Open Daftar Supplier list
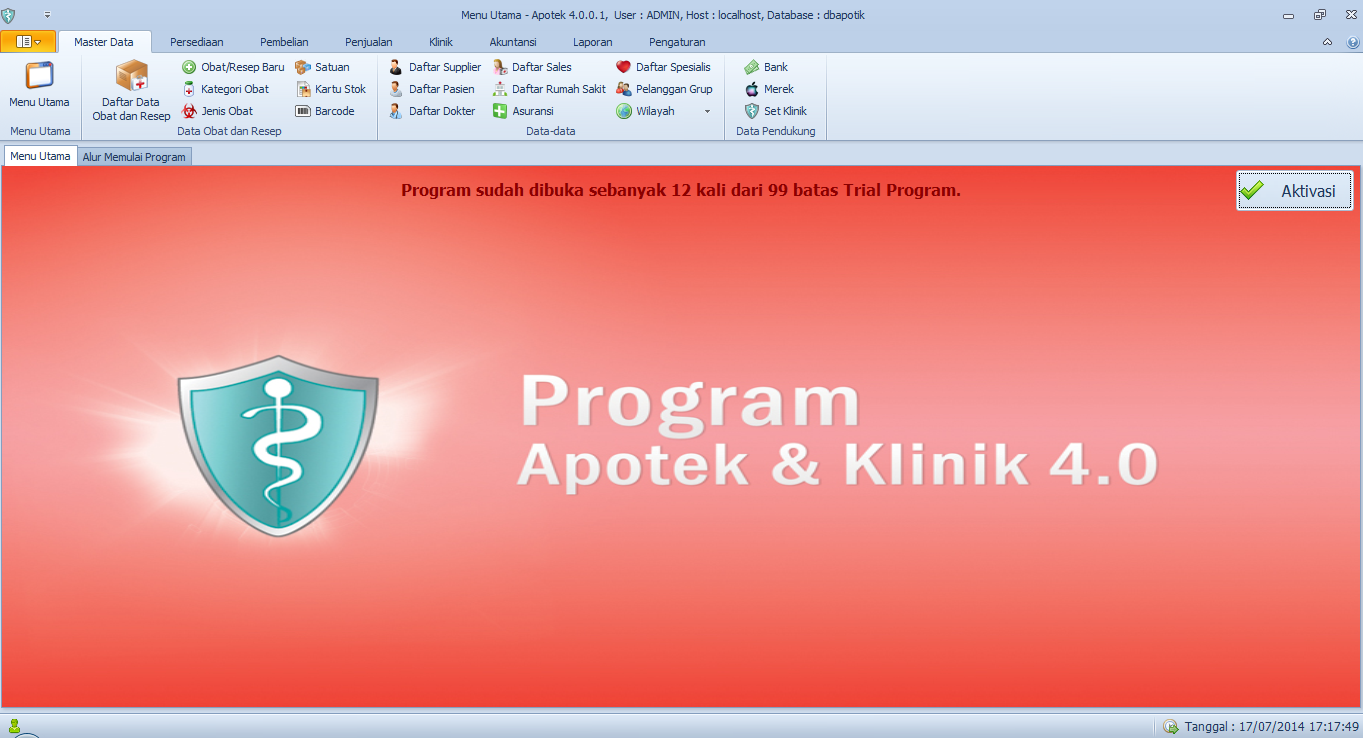The width and height of the screenshot is (1363, 738). click(x=435, y=67)
